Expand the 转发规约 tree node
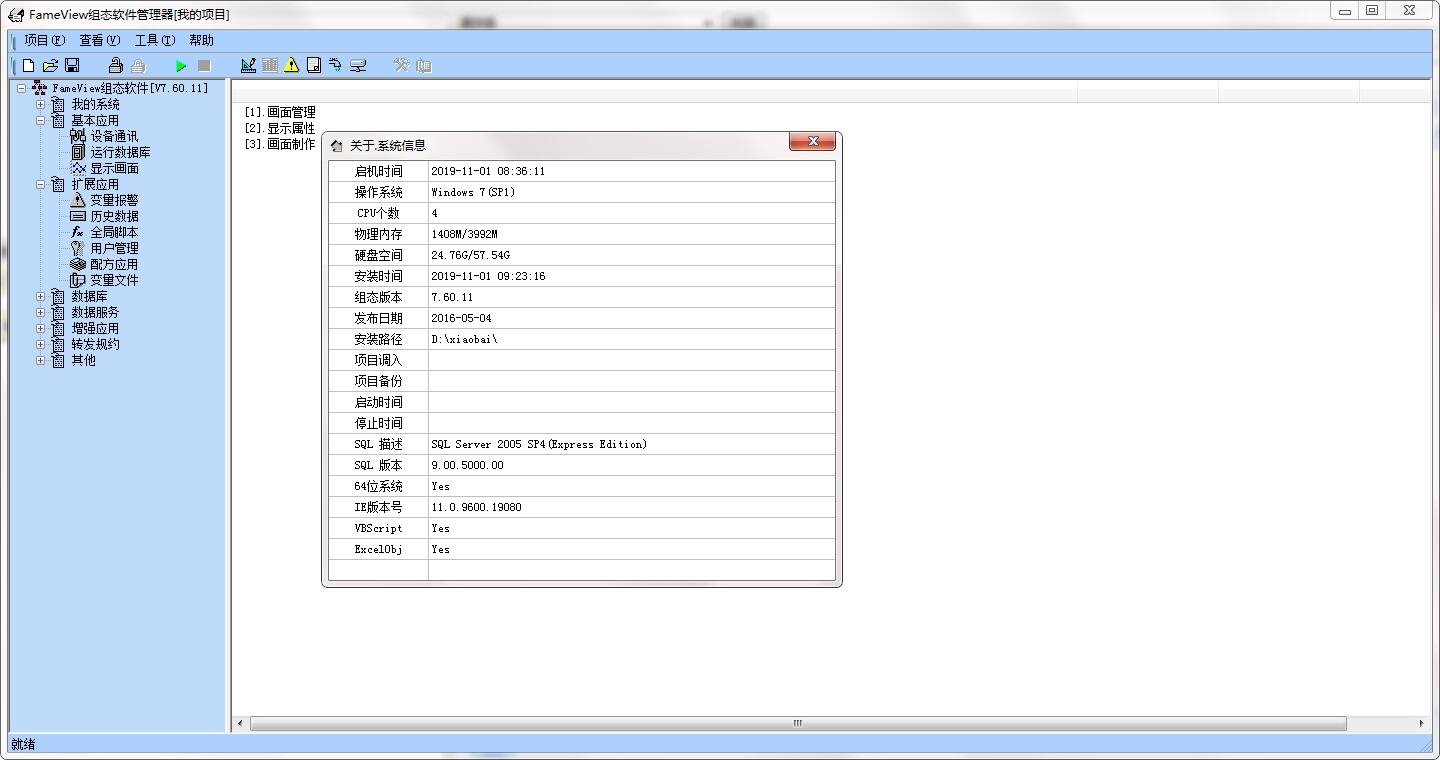 click(x=41, y=344)
